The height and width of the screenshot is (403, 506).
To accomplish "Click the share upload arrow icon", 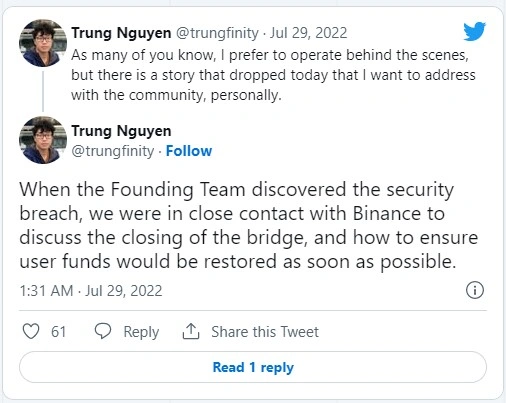I will 191,331.
